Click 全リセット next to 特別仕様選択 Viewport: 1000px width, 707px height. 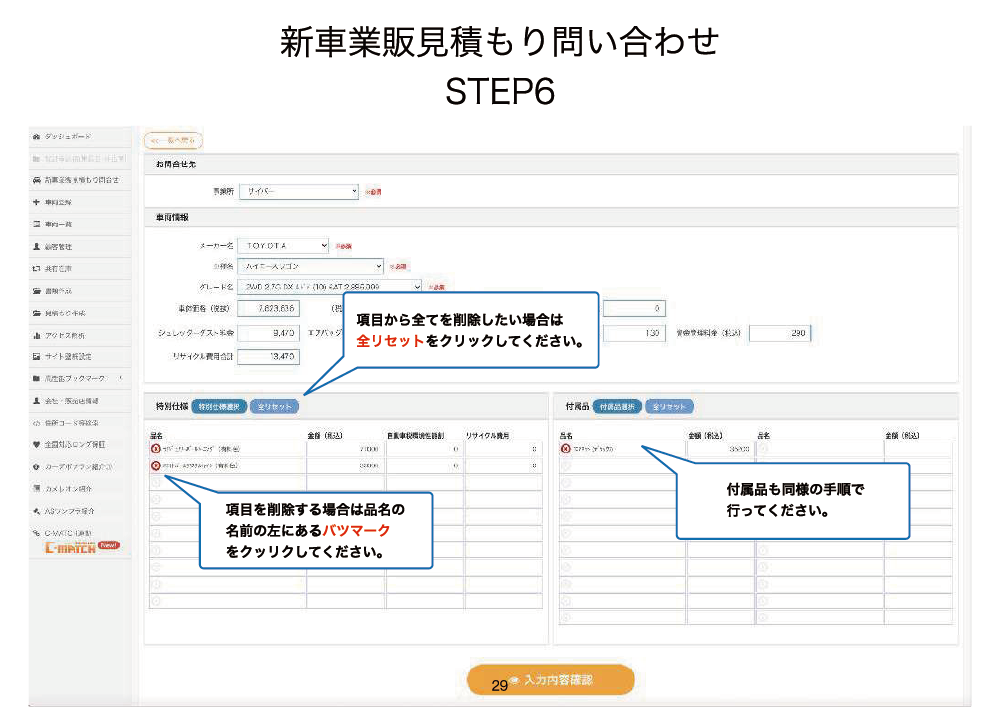coord(273,407)
